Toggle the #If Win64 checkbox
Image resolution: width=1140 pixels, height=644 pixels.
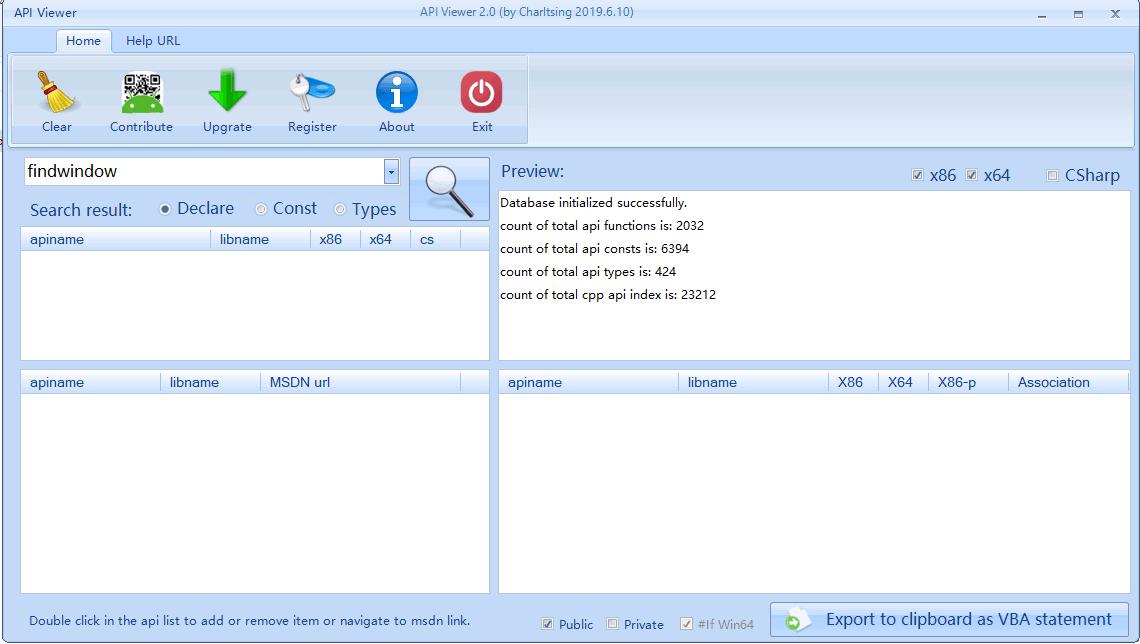686,624
